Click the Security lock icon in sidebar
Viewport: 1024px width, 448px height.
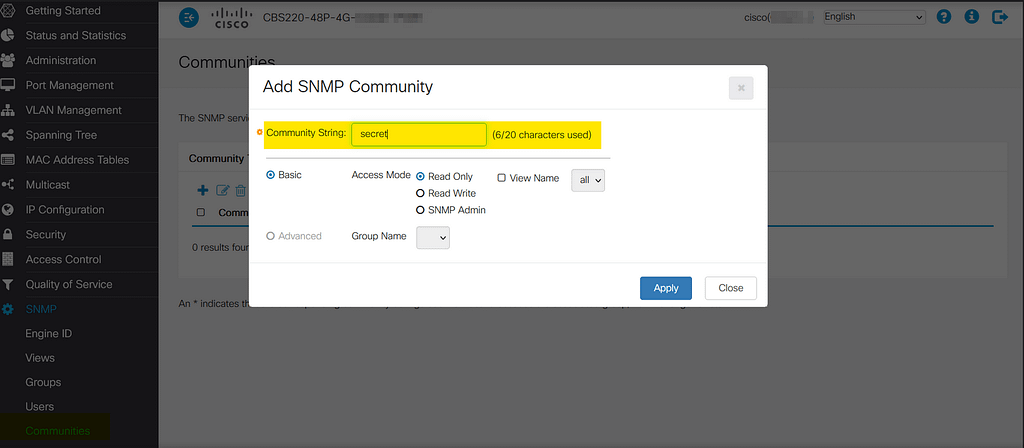(8, 235)
